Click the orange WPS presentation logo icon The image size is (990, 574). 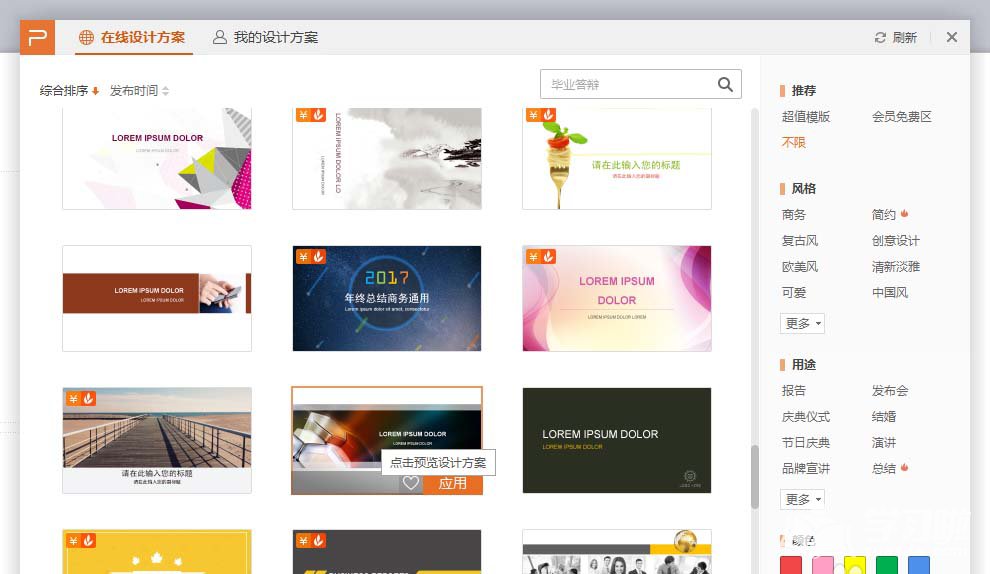click(38, 37)
